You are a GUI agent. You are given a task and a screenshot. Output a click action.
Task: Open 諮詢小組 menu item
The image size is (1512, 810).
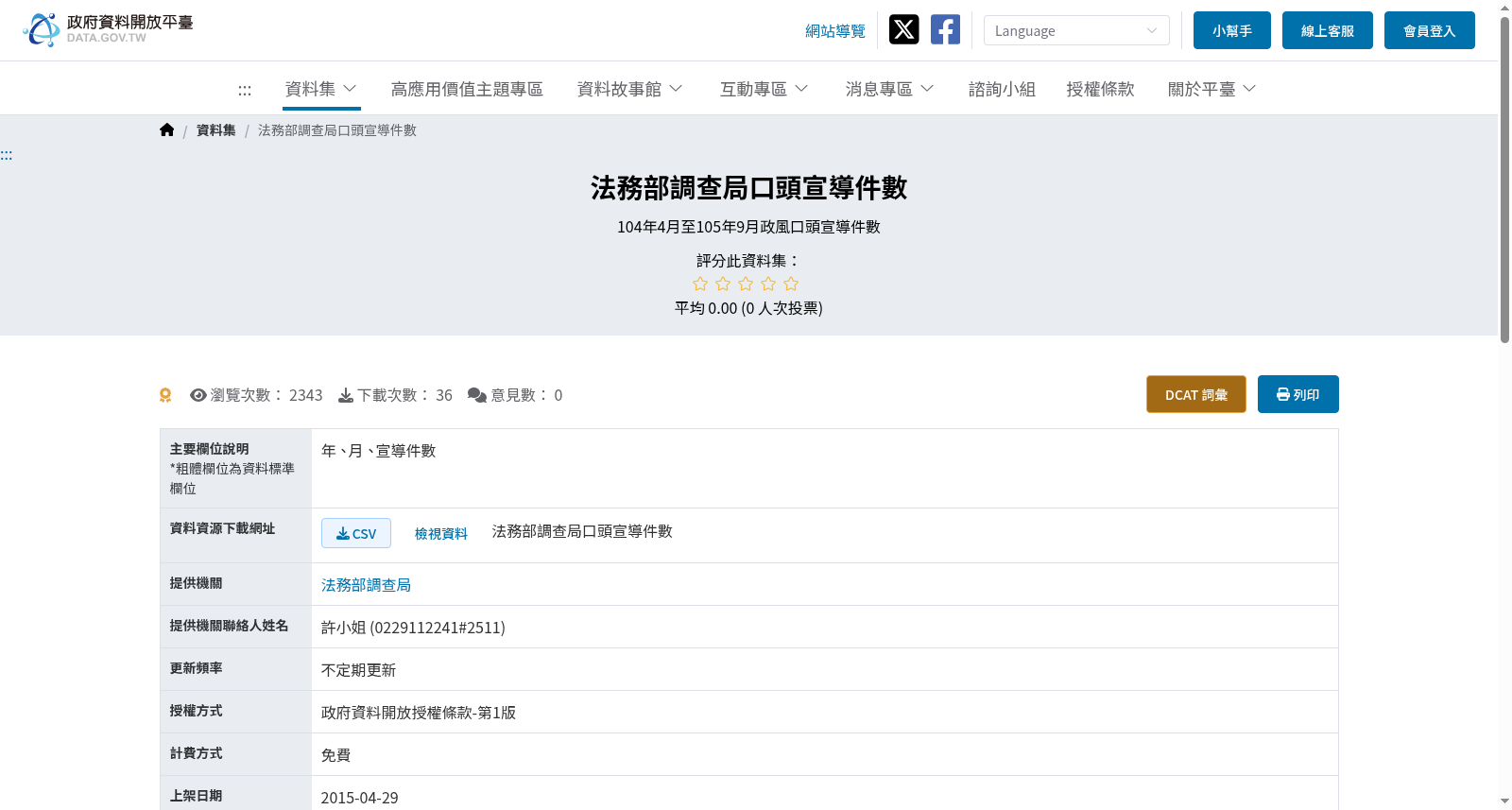[x=1002, y=89]
